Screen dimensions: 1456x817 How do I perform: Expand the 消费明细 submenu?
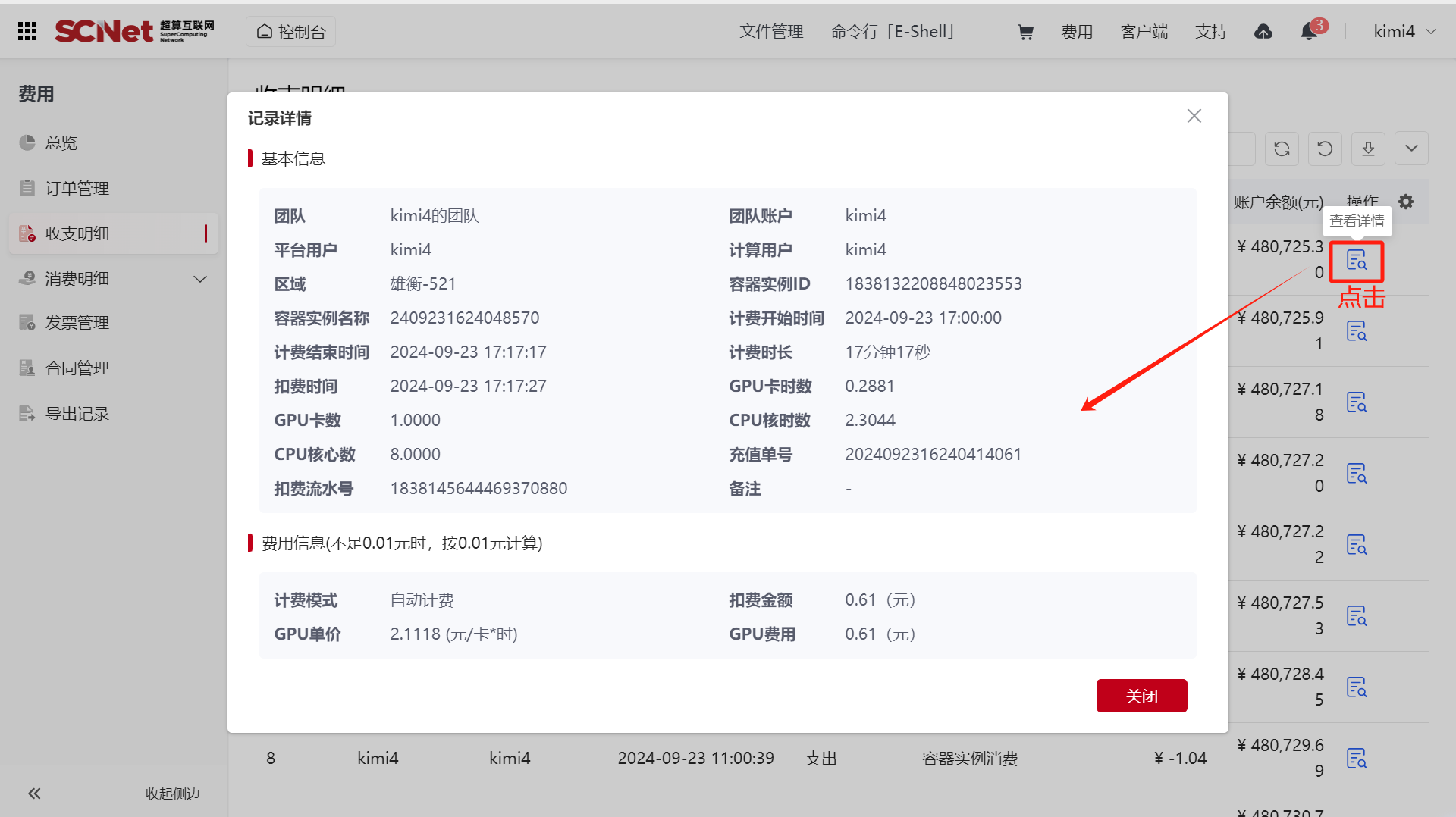(x=200, y=279)
